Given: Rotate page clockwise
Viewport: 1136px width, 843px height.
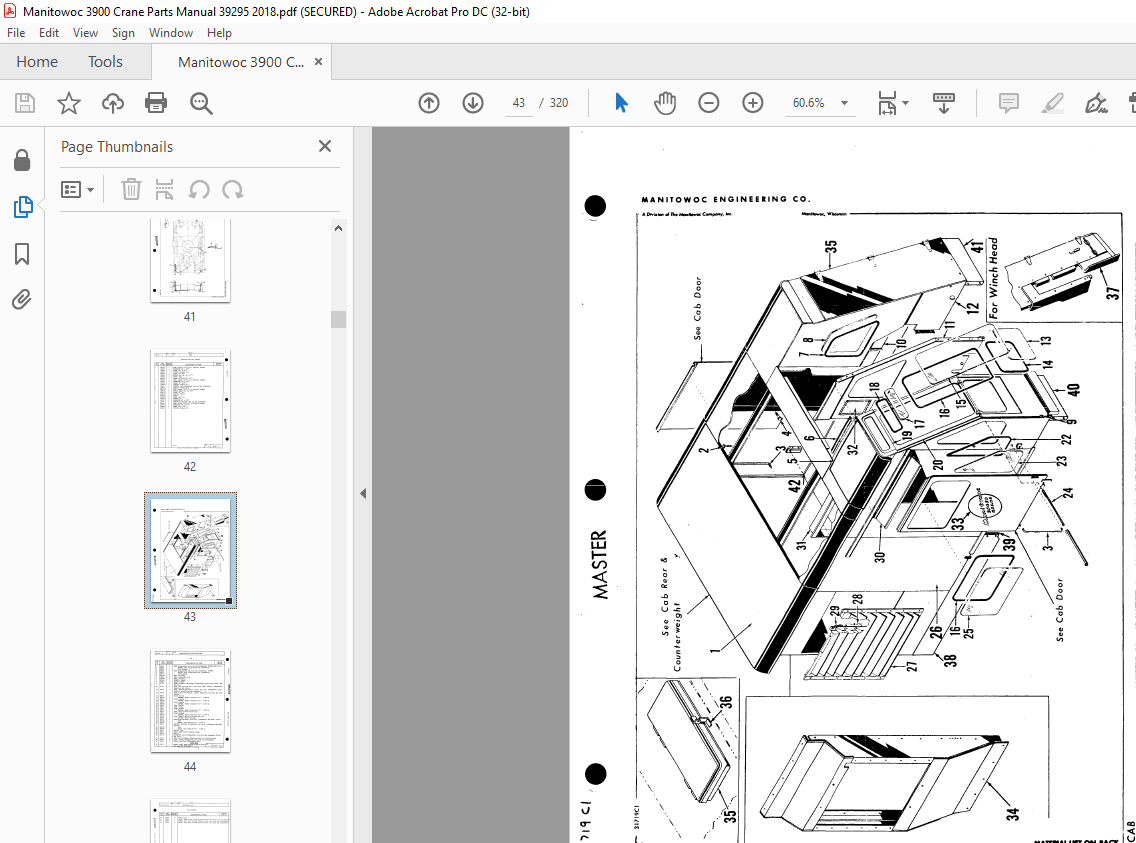Looking at the screenshot, I should pyautogui.click(x=233, y=190).
